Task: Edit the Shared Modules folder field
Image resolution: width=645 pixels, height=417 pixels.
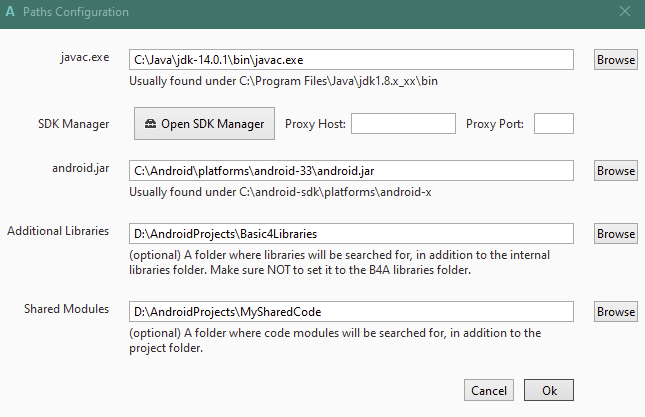Action: [351, 312]
